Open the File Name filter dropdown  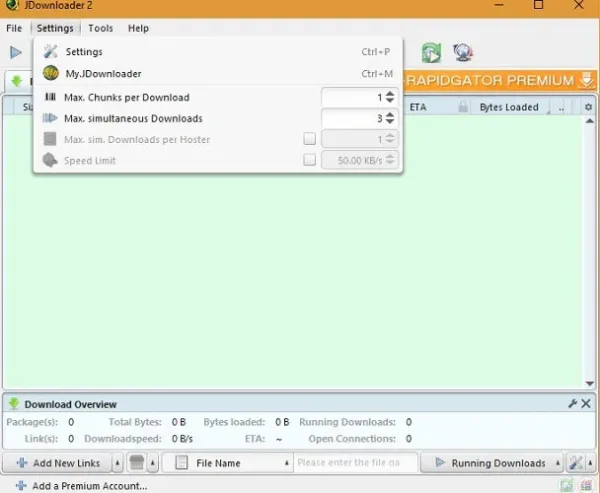[x=228, y=463]
